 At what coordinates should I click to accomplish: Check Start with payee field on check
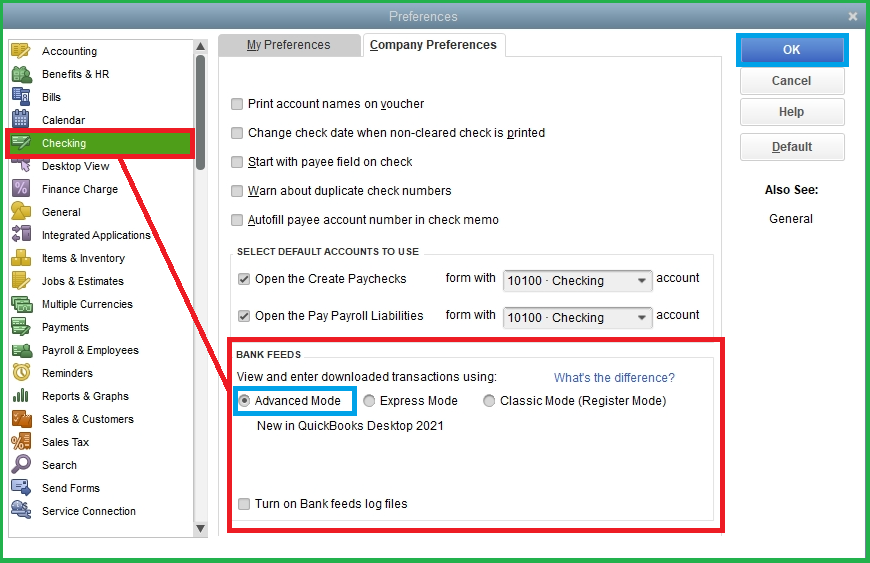point(237,161)
